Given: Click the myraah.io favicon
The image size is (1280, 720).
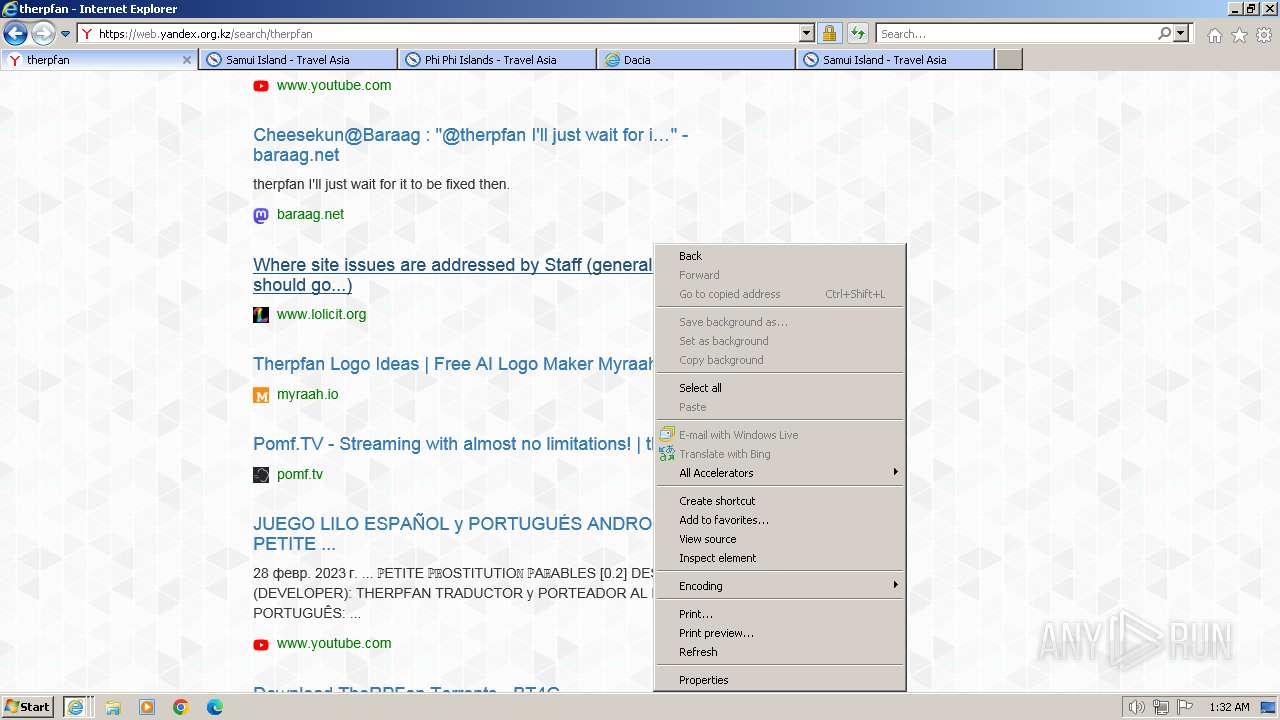Looking at the screenshot, I should coord(261,395).
